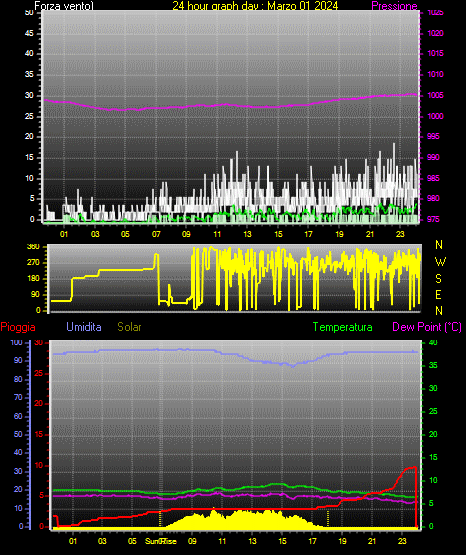Click the temperature axis value 20

pos(433,434)
